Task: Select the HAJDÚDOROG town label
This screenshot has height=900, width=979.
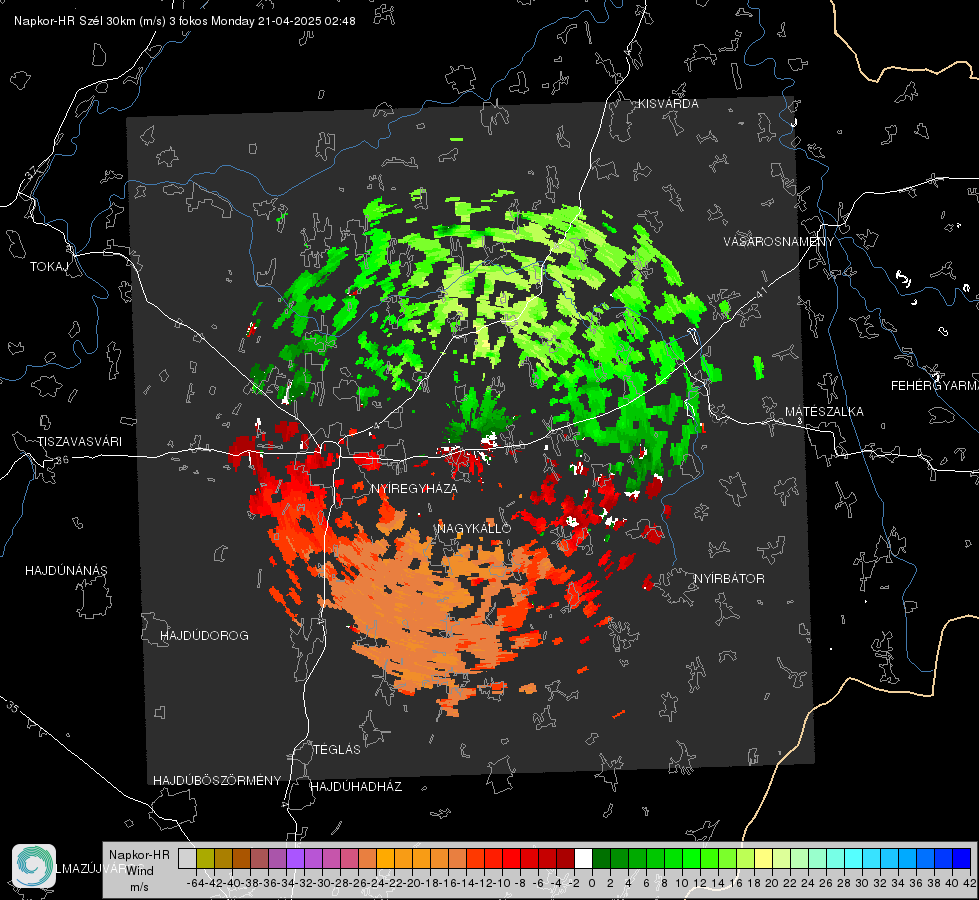Action: click(204, 636)
